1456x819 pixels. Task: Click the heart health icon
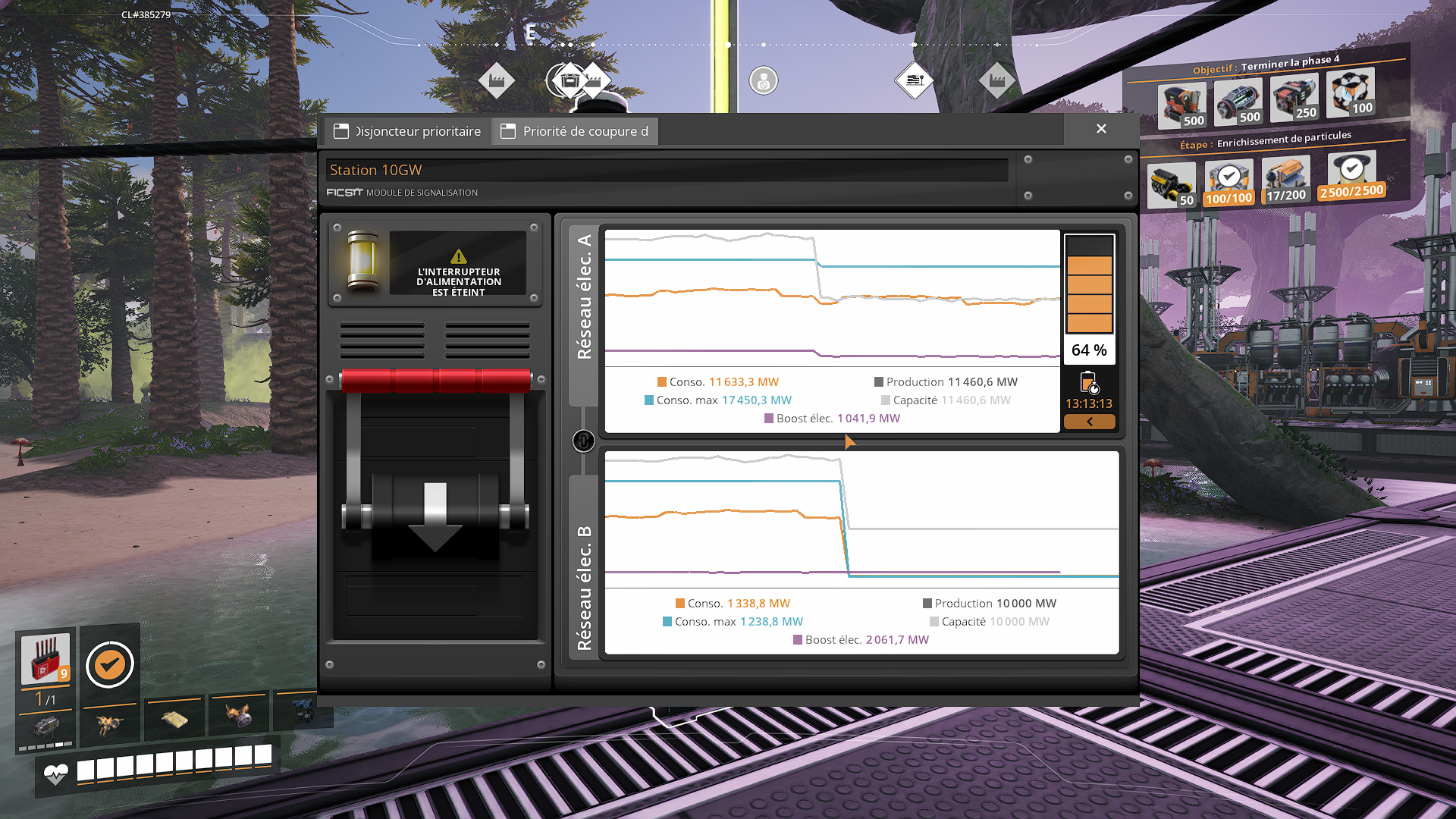coord(55,774)
